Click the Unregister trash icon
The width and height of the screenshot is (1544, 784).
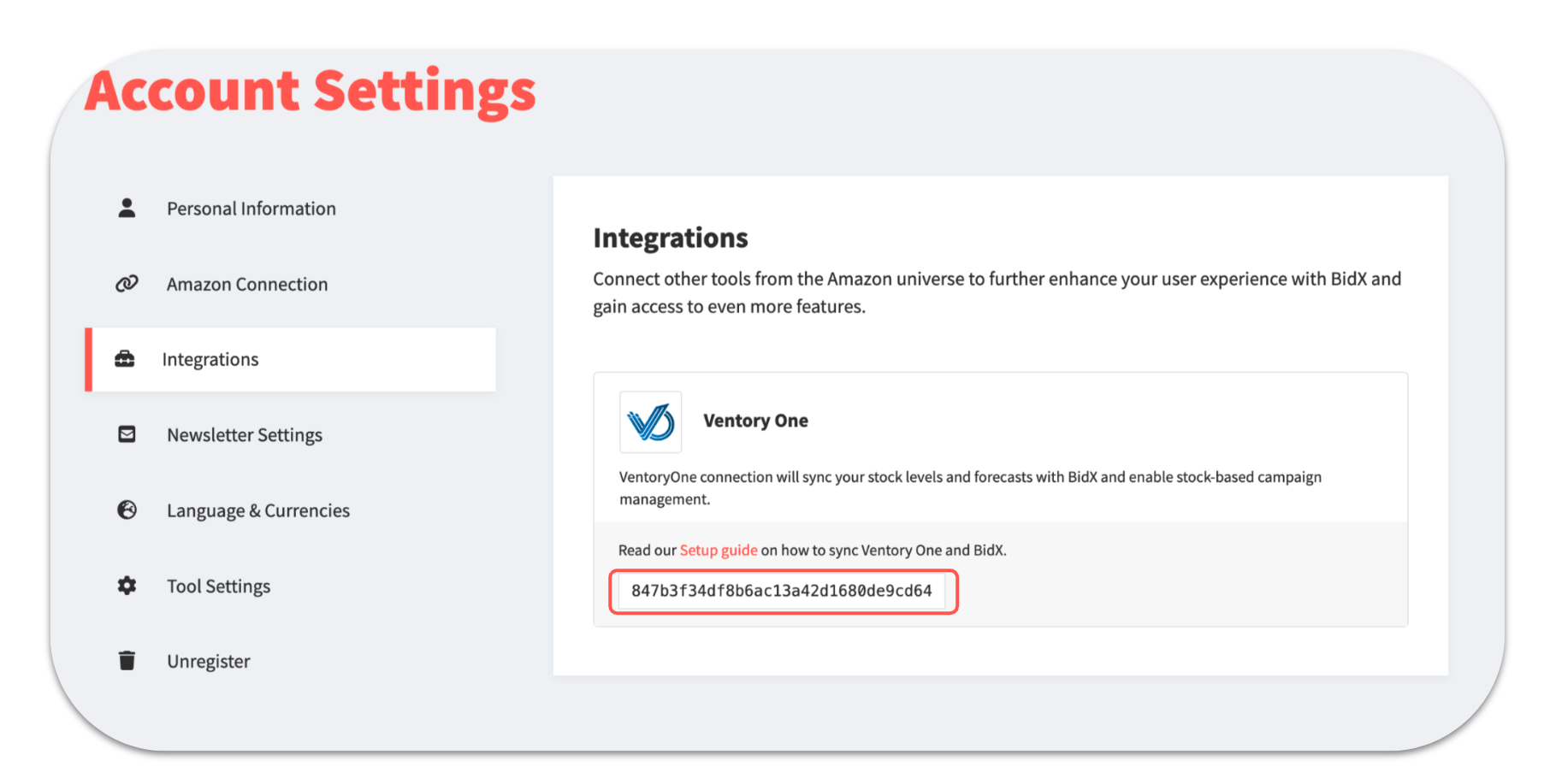pyautogui.click(x=127, y=661)
